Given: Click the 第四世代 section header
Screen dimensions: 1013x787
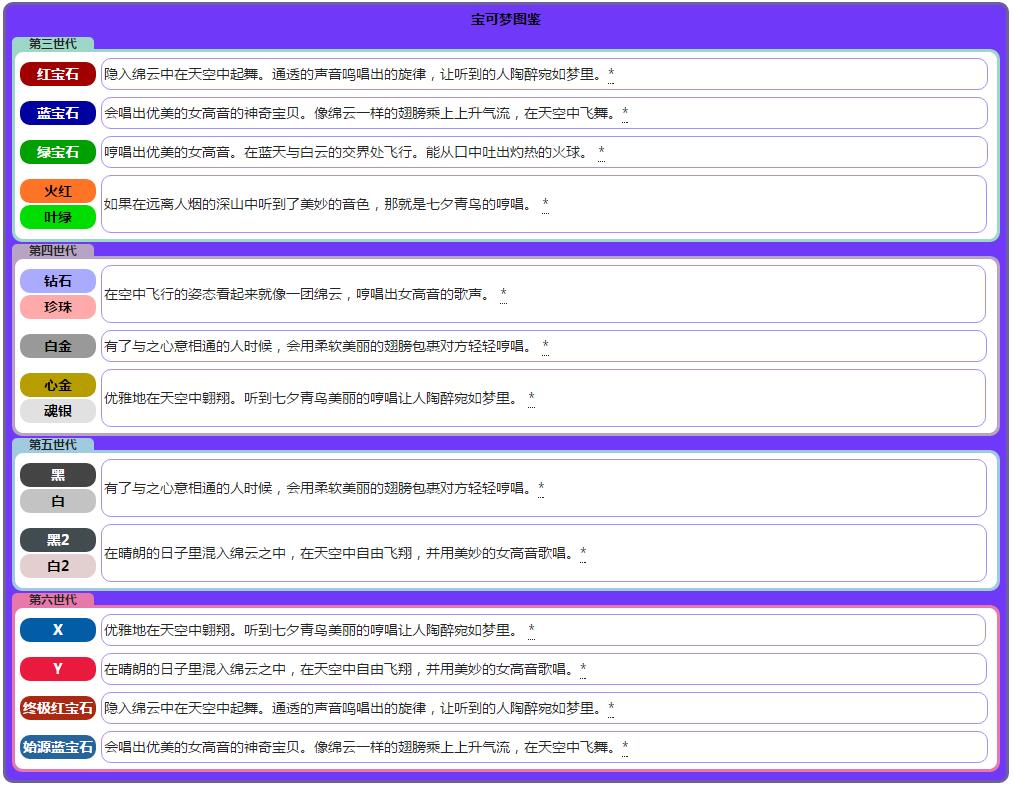Looking at the screenshot, I should coord(53,251).
